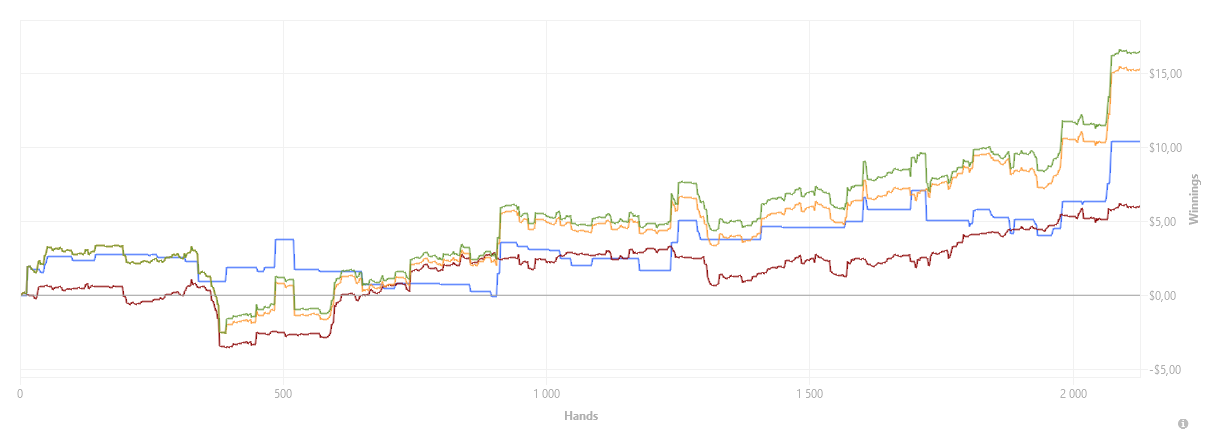Select the $10,00 y-axis label

point(1166,148)
